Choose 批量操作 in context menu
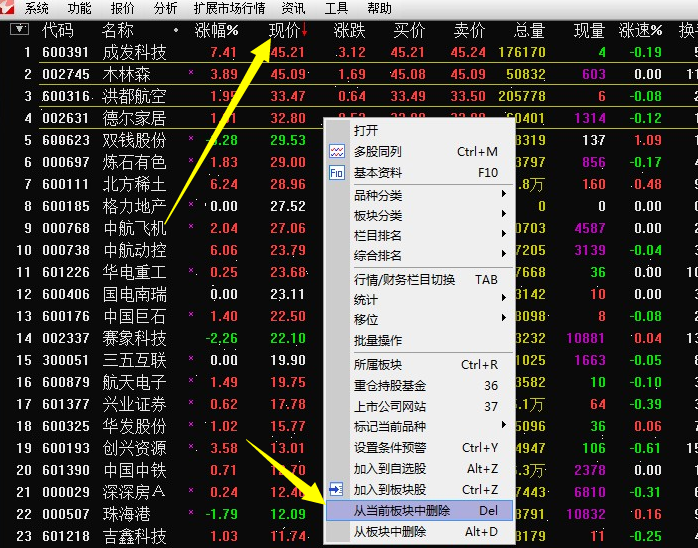 419,340
